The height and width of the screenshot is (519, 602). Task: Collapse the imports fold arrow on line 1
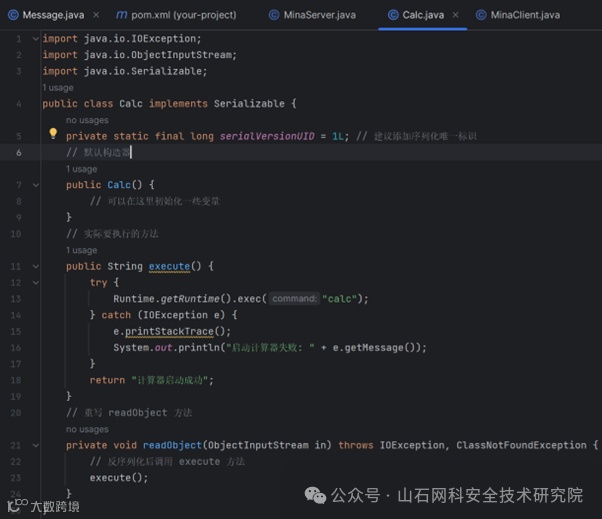(36, 39)
